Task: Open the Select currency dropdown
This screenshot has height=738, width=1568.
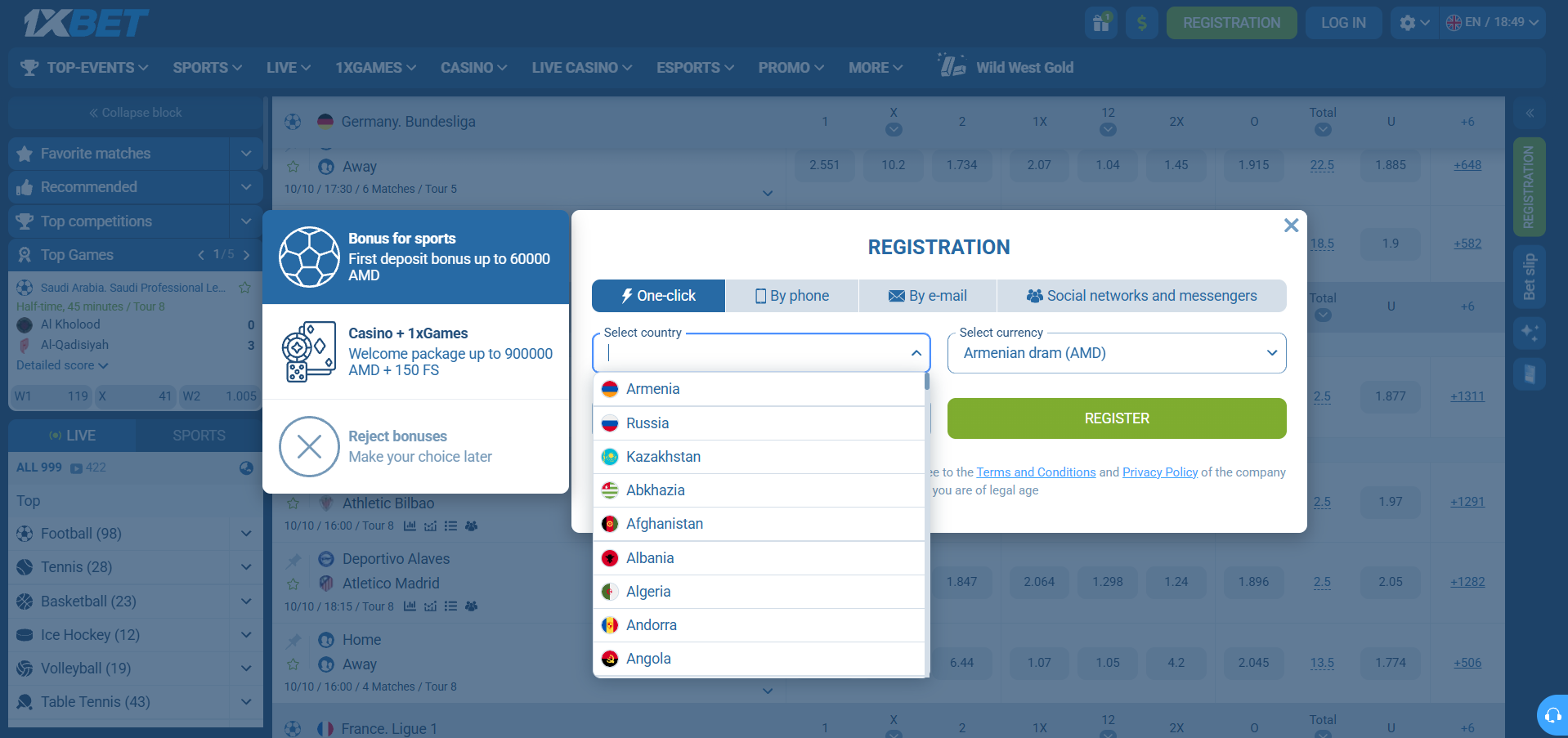Action: point(1117,353)
